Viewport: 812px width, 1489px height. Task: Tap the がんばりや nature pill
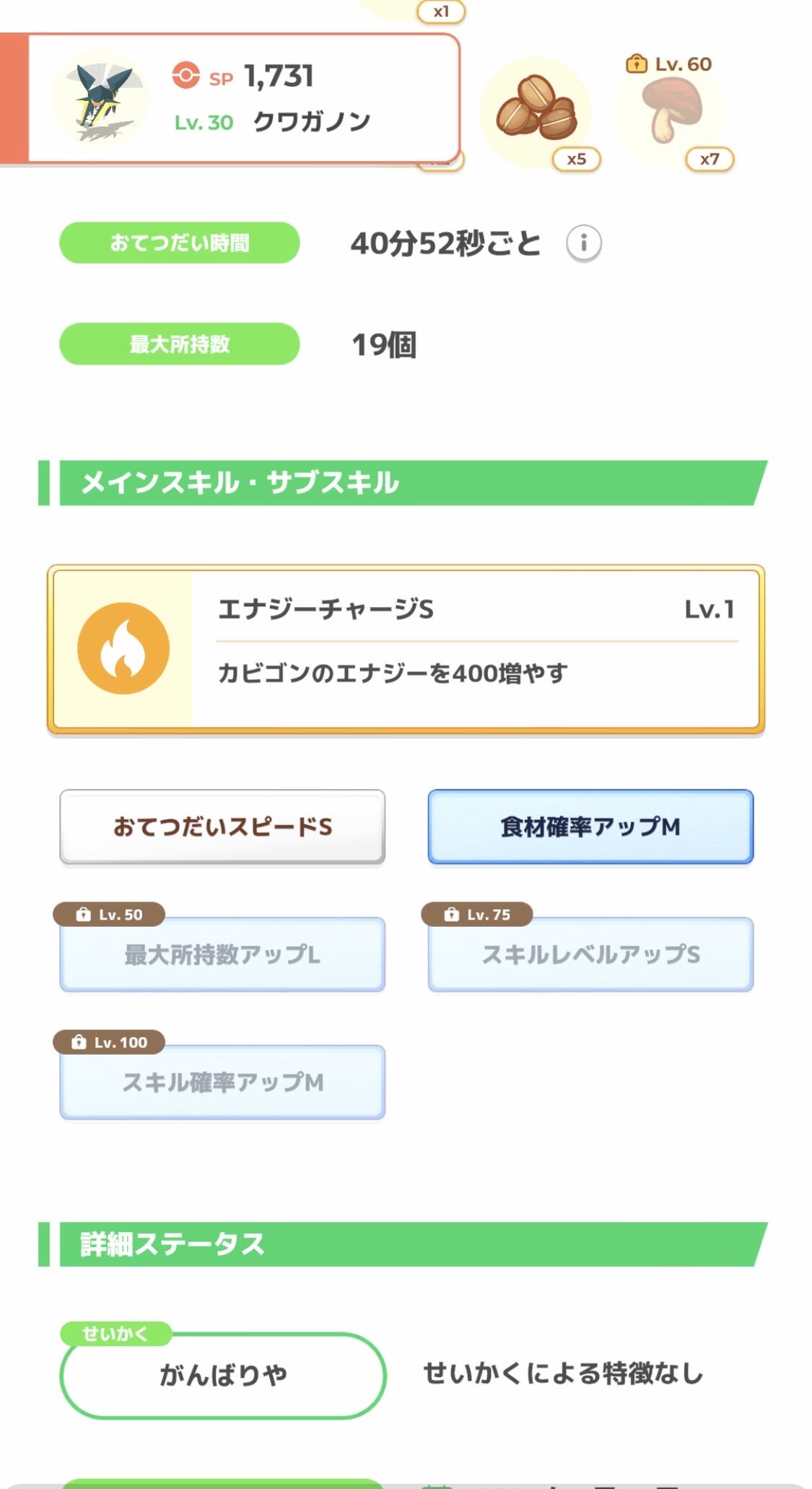tap(222, 1375)
